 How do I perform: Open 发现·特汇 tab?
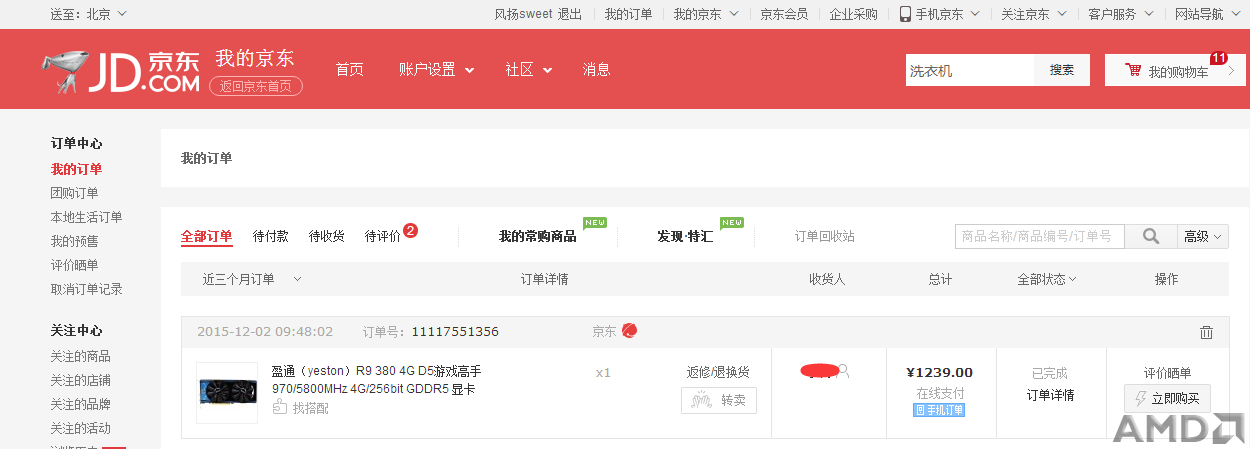(685, 236)
